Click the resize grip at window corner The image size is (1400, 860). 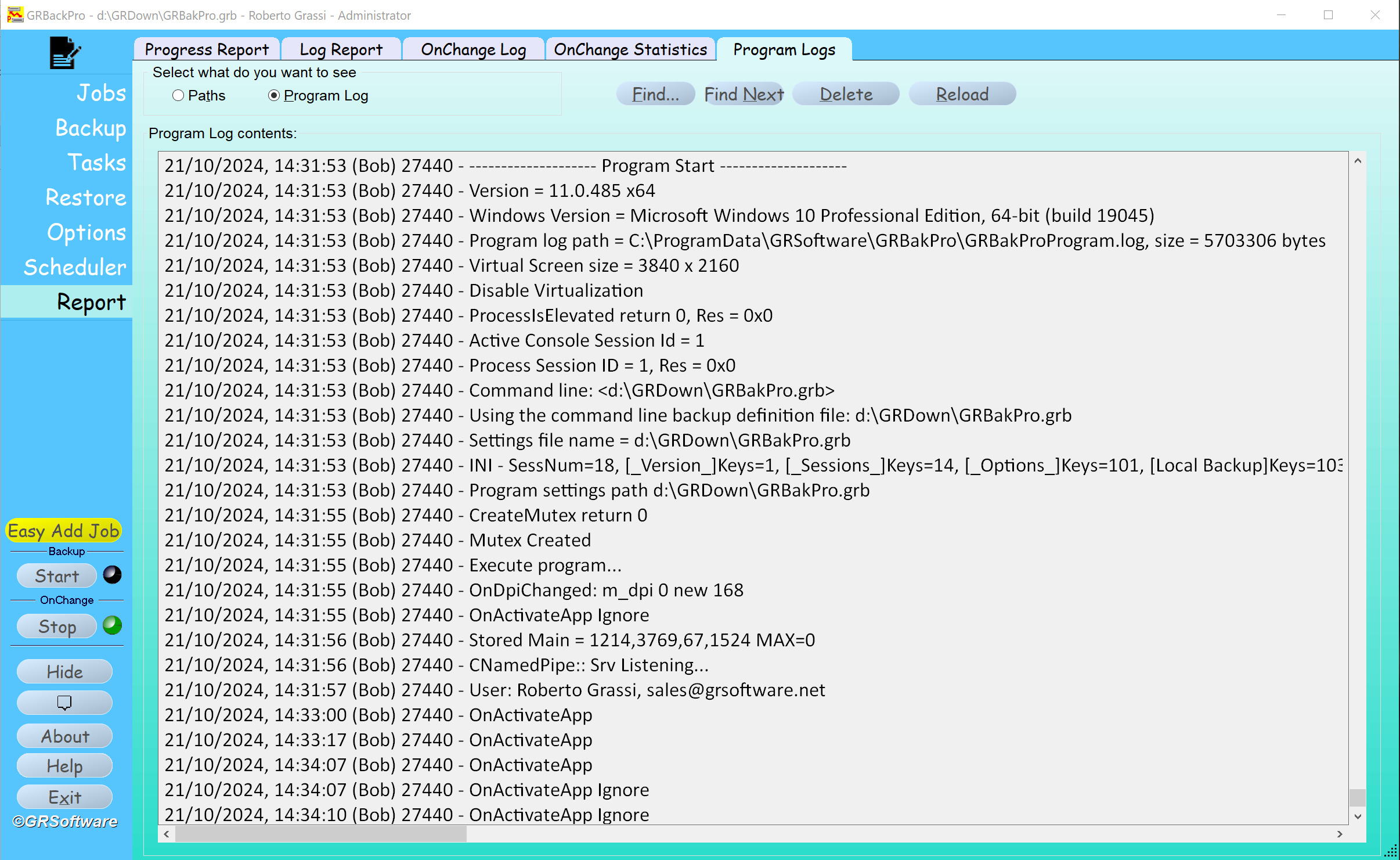(x=1391, y=851)
